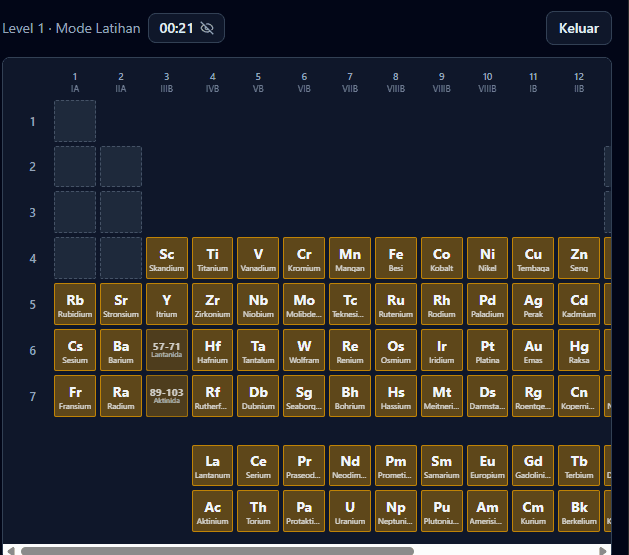
Task: Select the Cu Tembaga element tile
Action: click(x=533, y=258)
